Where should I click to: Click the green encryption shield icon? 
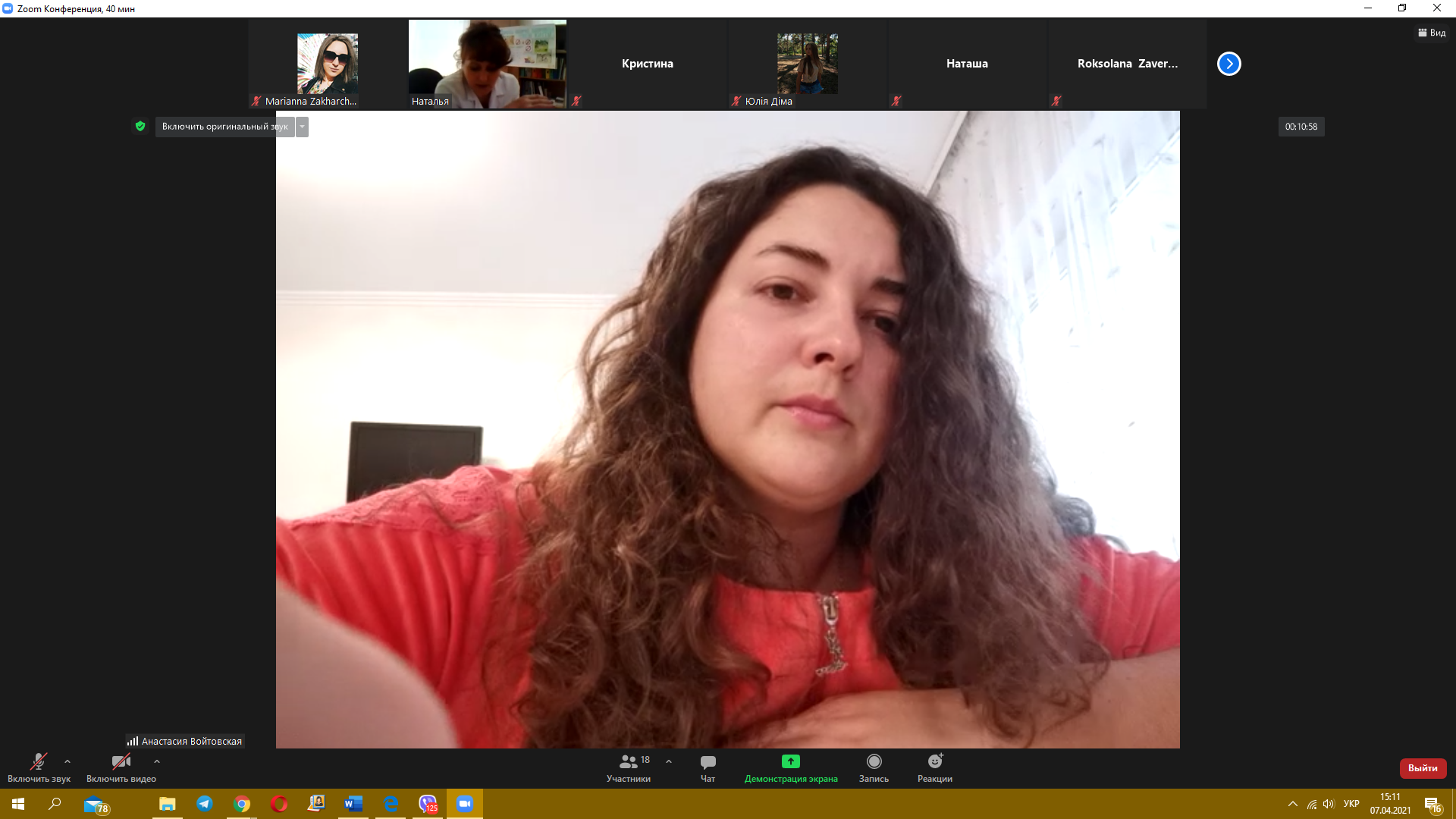140,127
